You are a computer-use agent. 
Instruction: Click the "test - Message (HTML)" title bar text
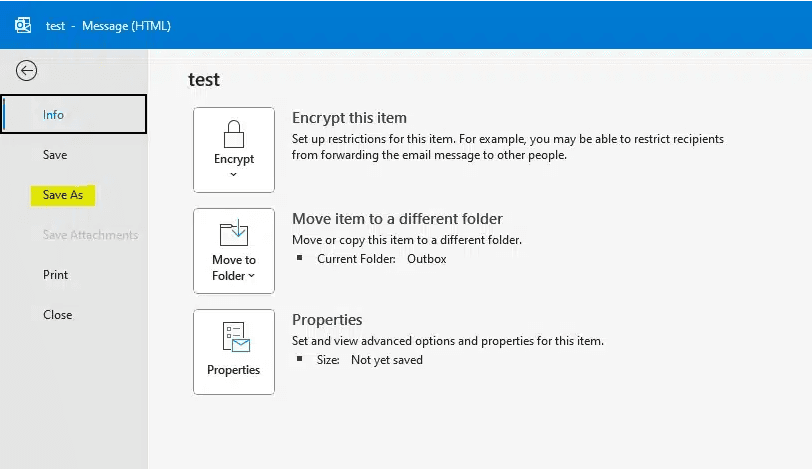pos(108,26)
